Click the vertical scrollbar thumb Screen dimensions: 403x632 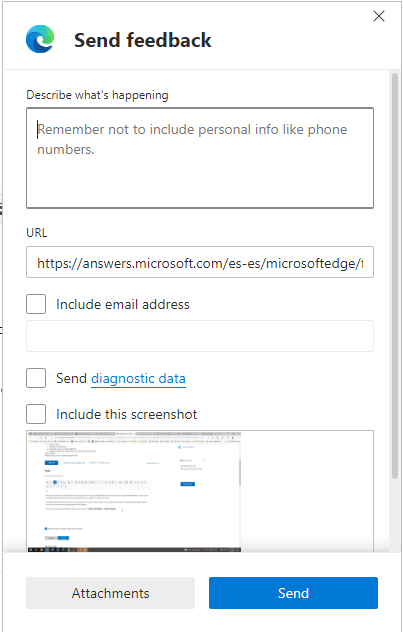395,276
